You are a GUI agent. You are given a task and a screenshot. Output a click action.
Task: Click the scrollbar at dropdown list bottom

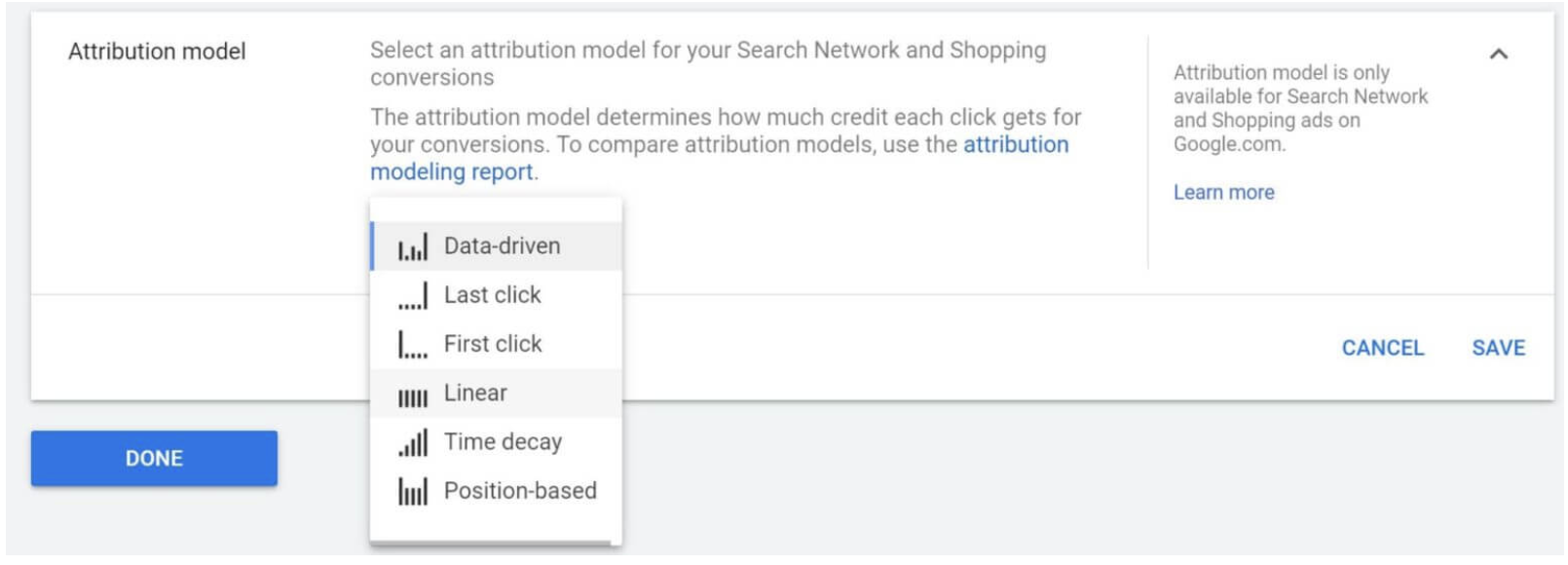490,544
